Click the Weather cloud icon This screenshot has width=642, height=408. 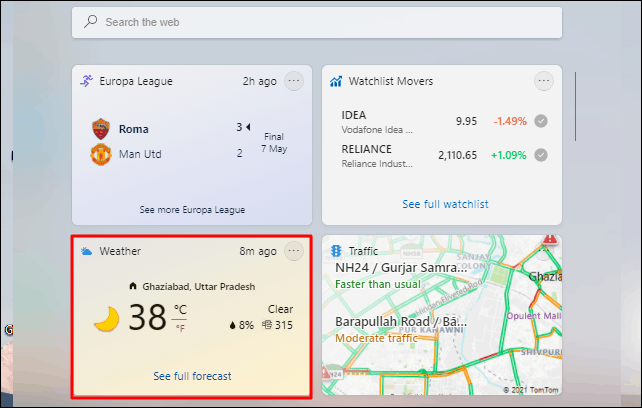point(86,251)
